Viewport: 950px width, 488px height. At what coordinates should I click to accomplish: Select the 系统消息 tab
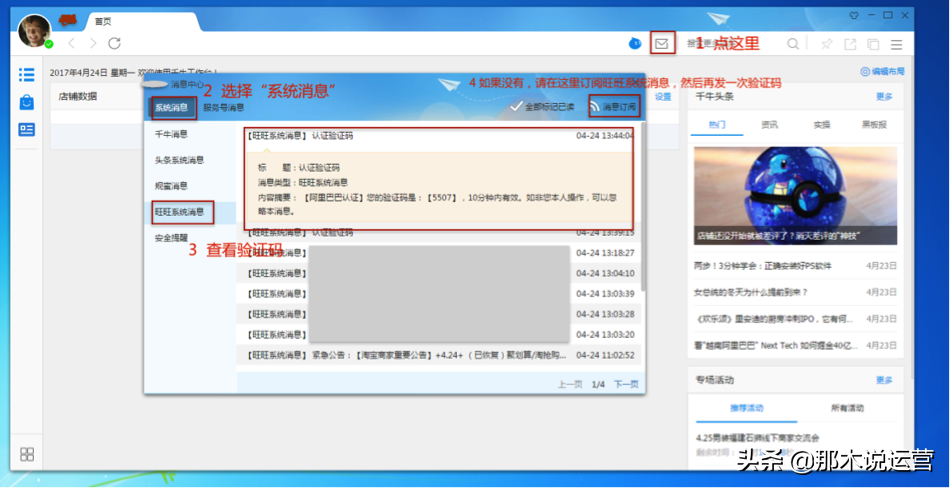click(174, 108)
